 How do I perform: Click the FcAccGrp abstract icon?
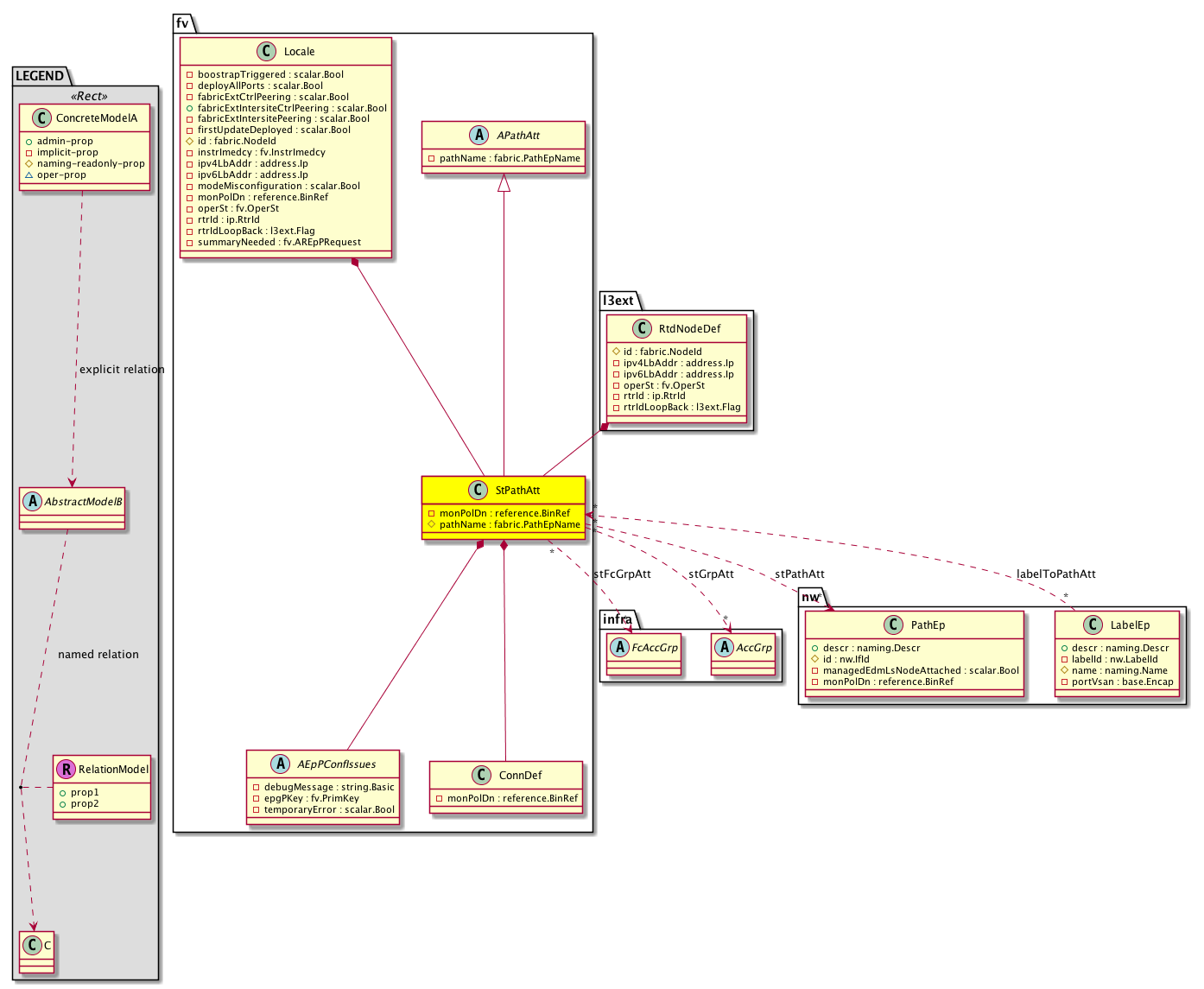click(619, 648)
